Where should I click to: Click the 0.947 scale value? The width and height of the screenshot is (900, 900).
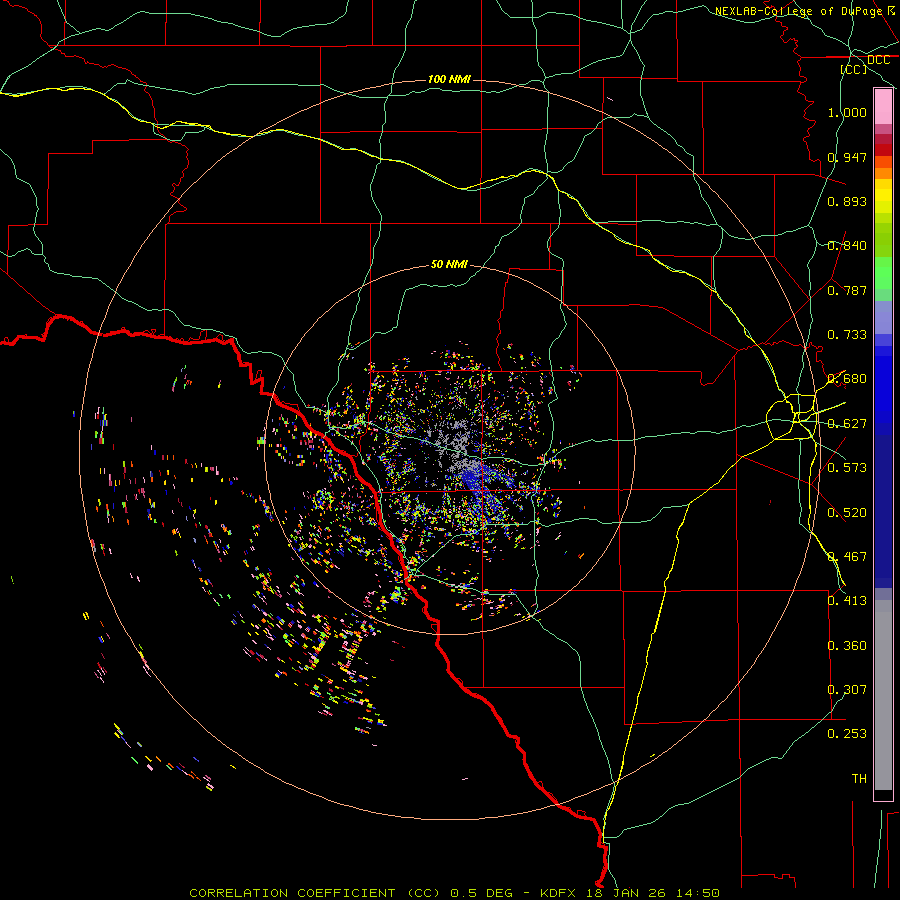[847, 157]
